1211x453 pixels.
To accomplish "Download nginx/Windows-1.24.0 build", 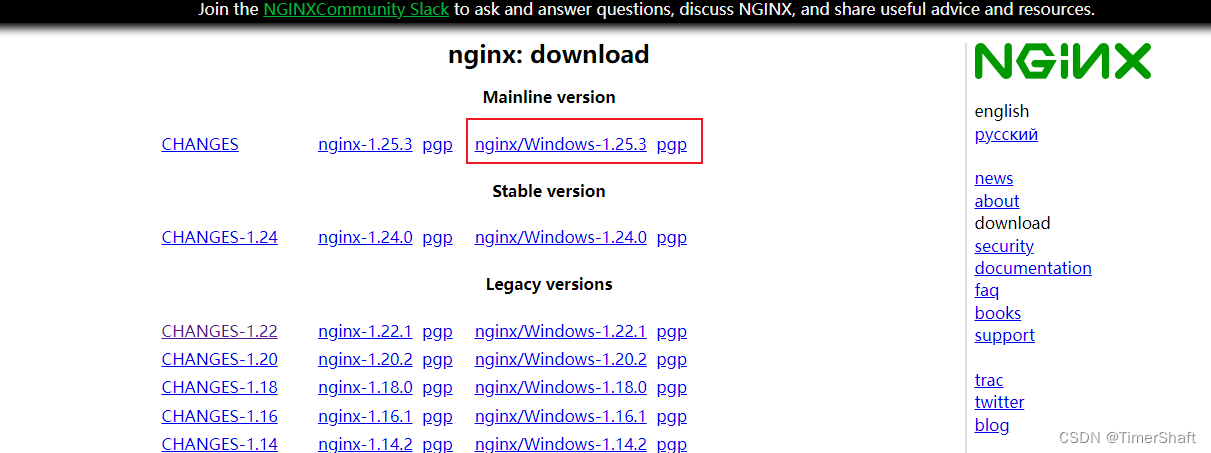I will (561, 238).
